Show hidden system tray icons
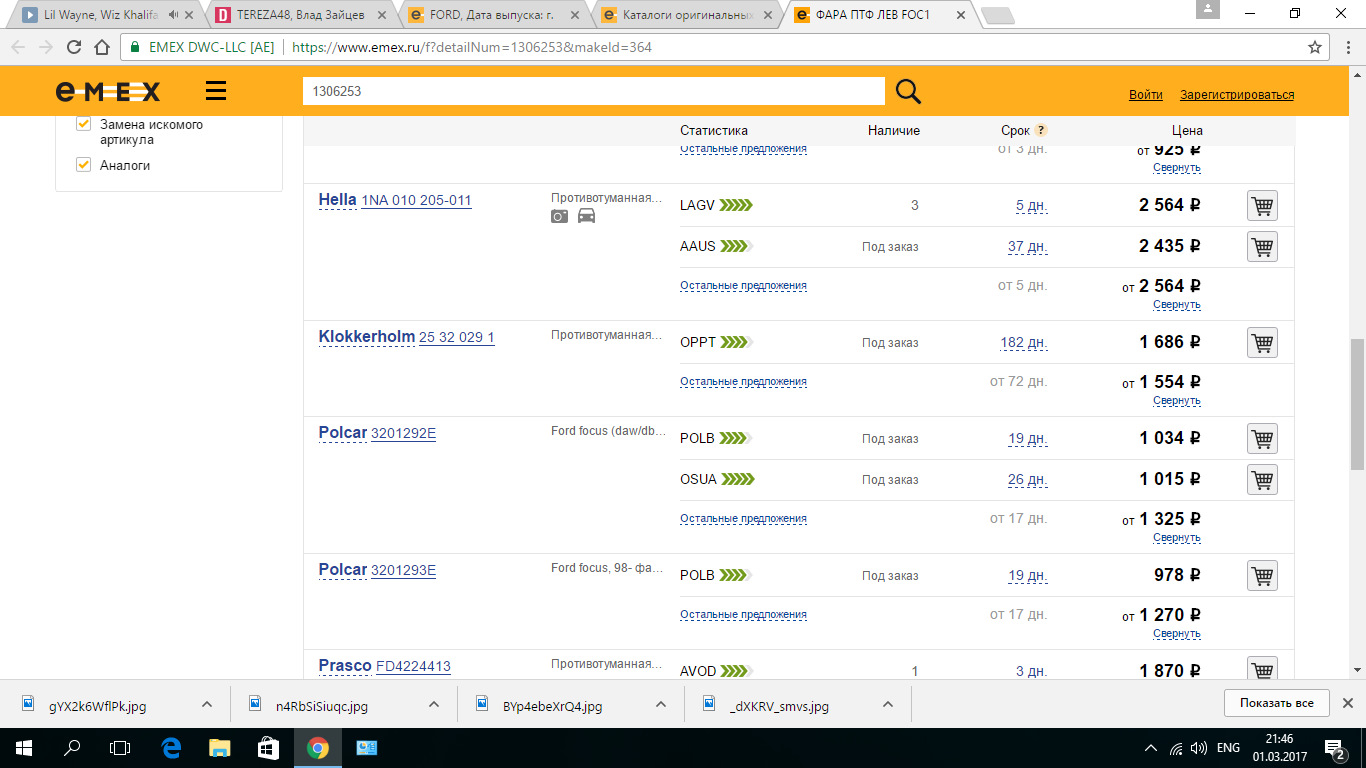 1152,748
